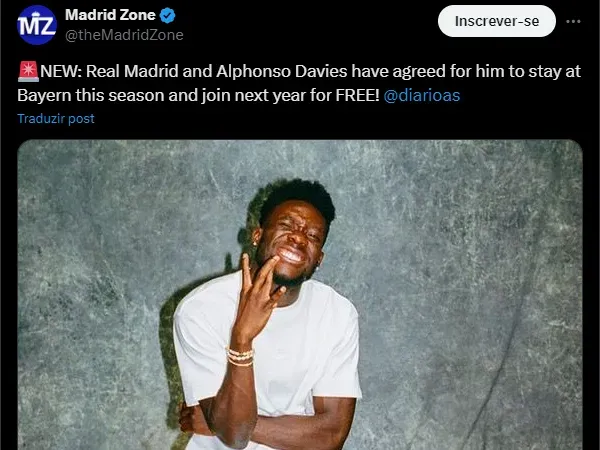Click the name Alphonso Davies in the text
Image resolution: width=600 pixels, height=450 pixels.
pos(282,72)
